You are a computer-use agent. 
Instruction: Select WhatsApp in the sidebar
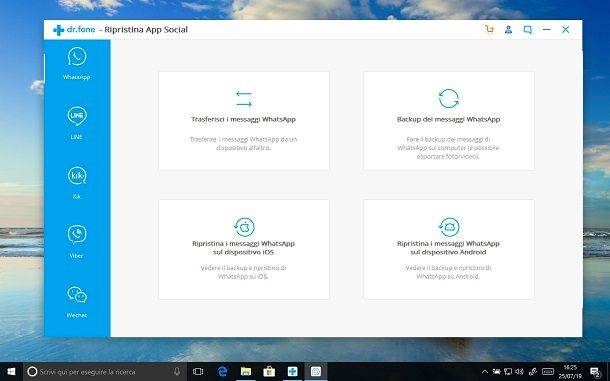(77, 64)
